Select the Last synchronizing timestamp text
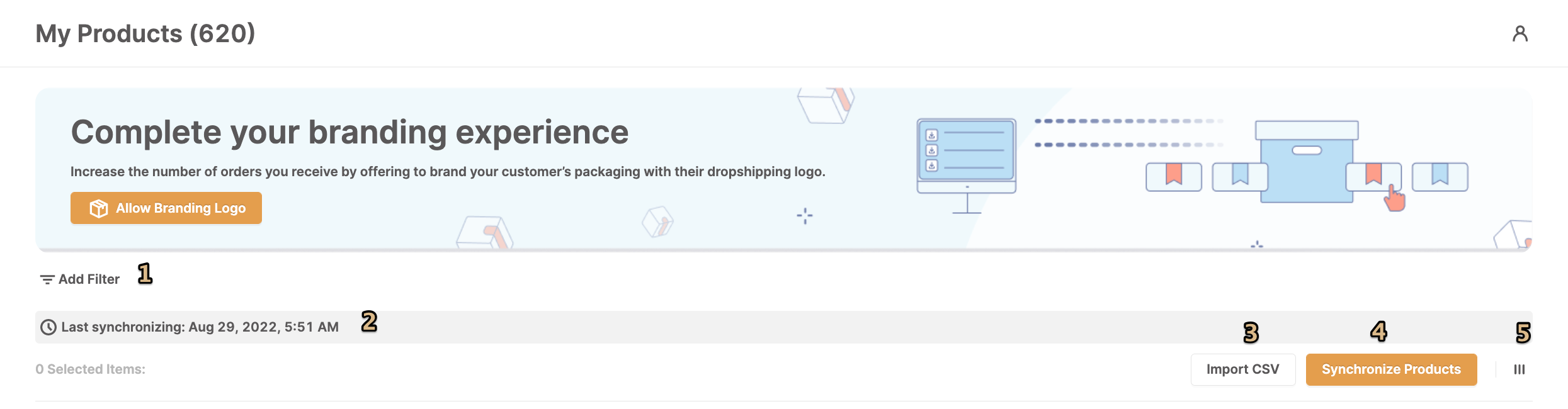 coord(200,327)
